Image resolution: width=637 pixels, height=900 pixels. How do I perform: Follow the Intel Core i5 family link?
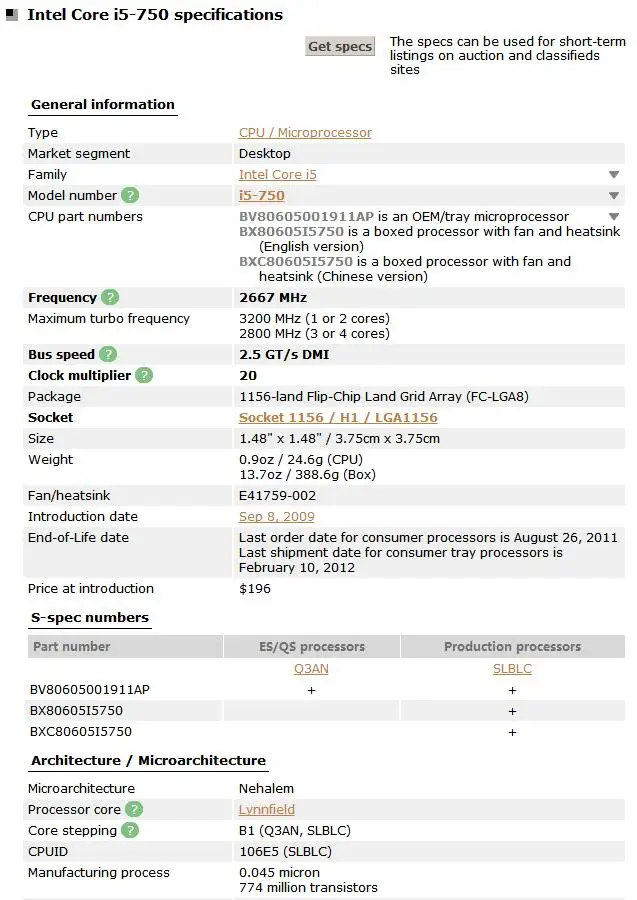tap(278, 174)
